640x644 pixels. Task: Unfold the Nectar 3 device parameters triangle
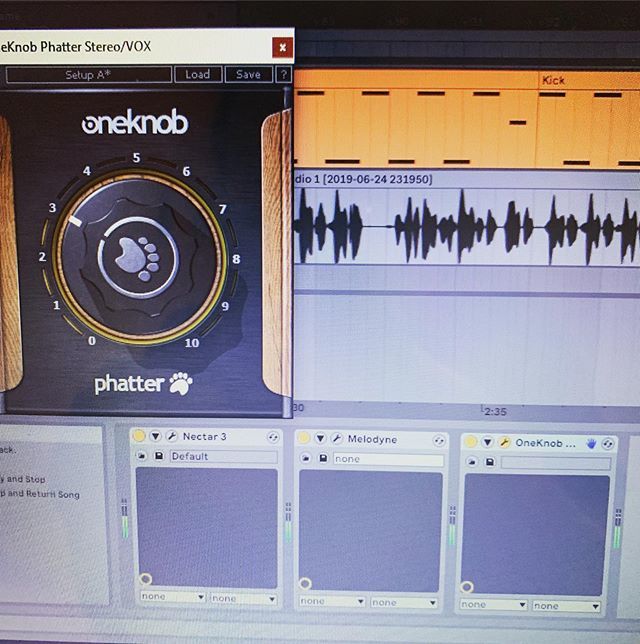coord(156,436)
